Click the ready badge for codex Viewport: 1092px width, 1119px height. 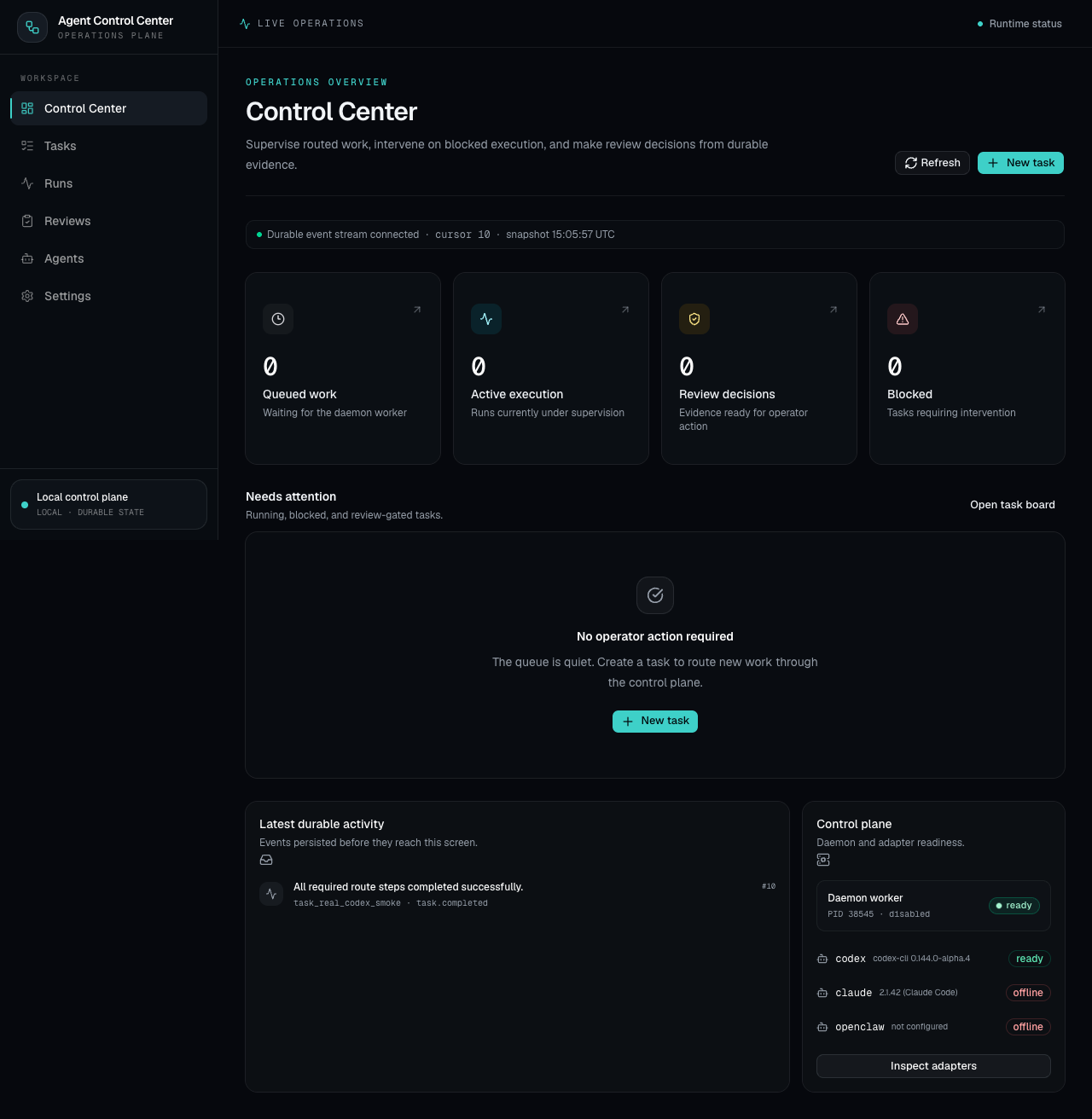1030,959
